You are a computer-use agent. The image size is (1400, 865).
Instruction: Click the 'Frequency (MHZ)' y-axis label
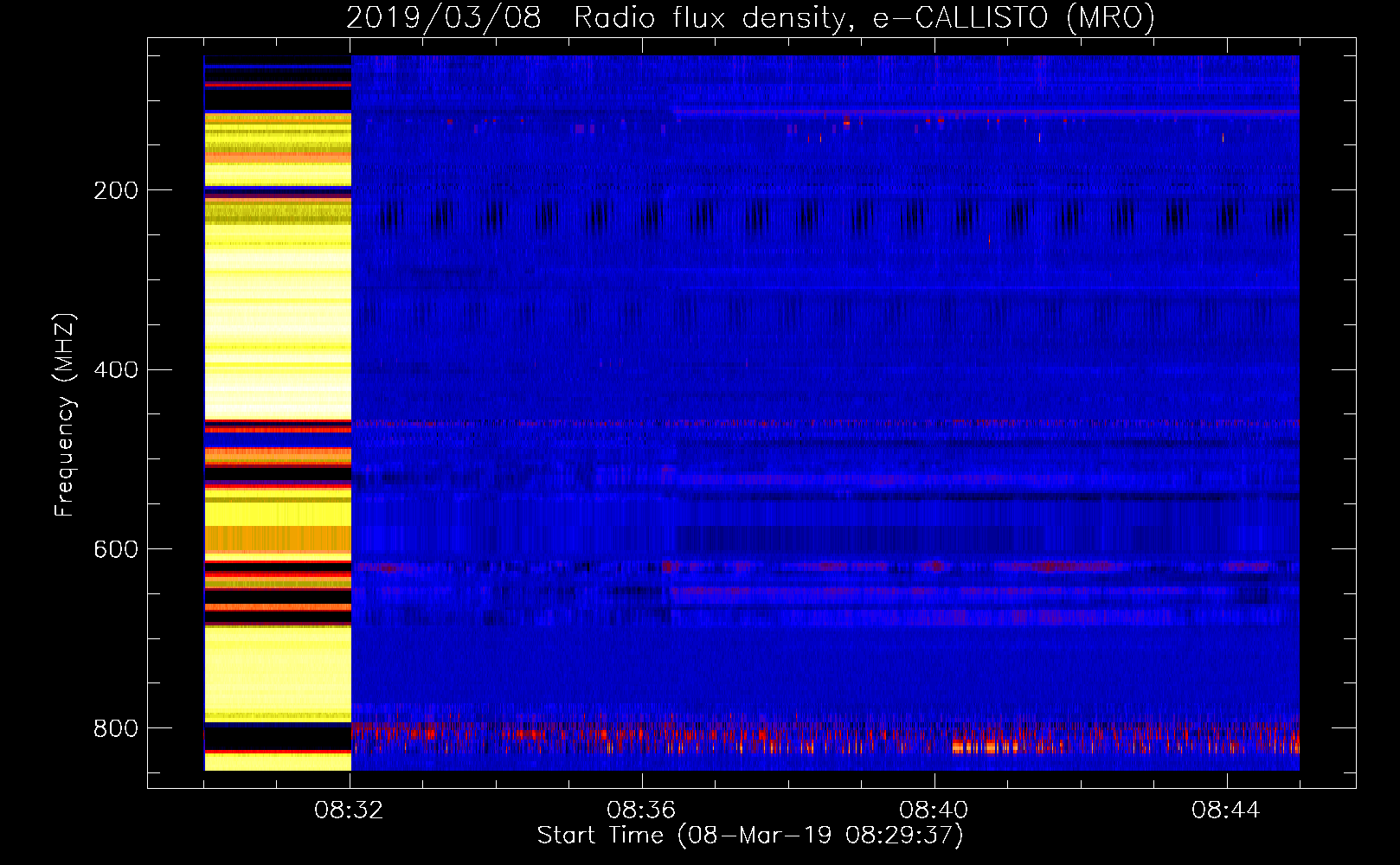(x=65, y=415)
